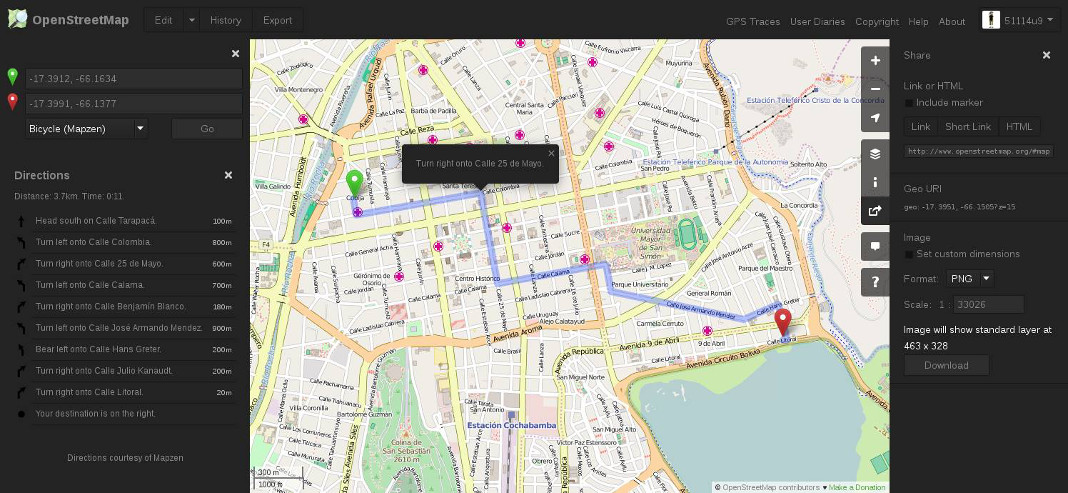Open the 51114u9 user menu
This screenshot has width=1068, height=493.
[x=1020, y=20]
